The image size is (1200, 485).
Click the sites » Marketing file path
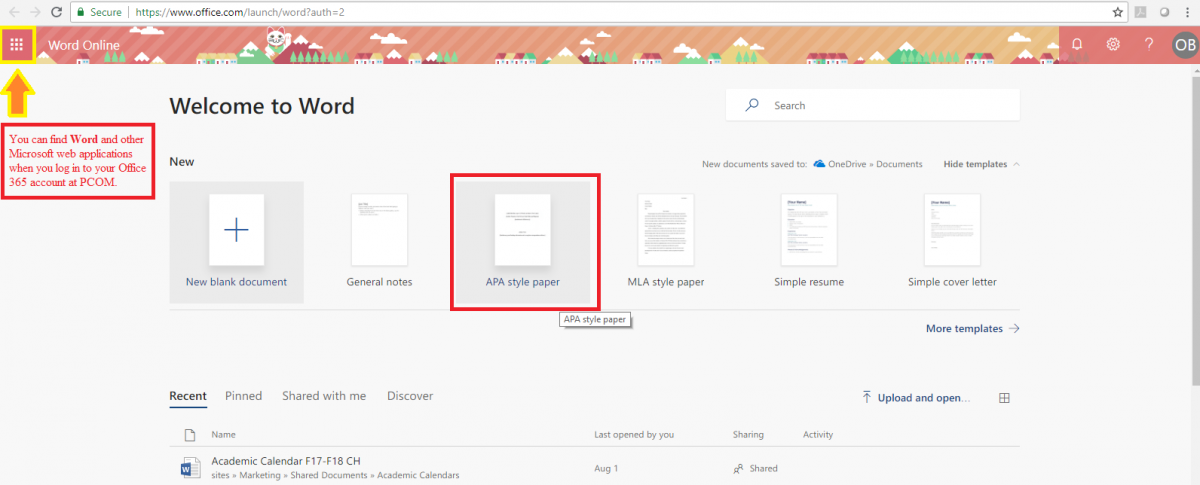(335, 476)
